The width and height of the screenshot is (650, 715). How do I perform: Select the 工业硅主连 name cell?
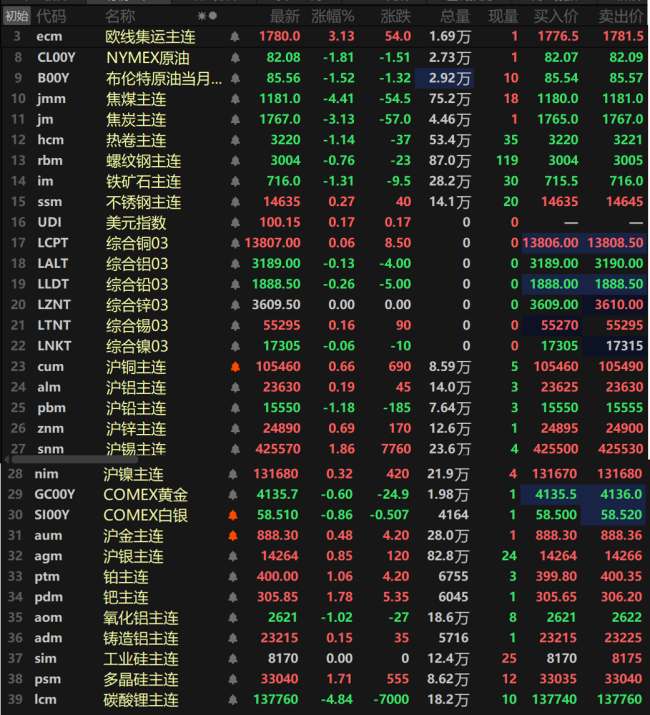(x=141, y=659)
